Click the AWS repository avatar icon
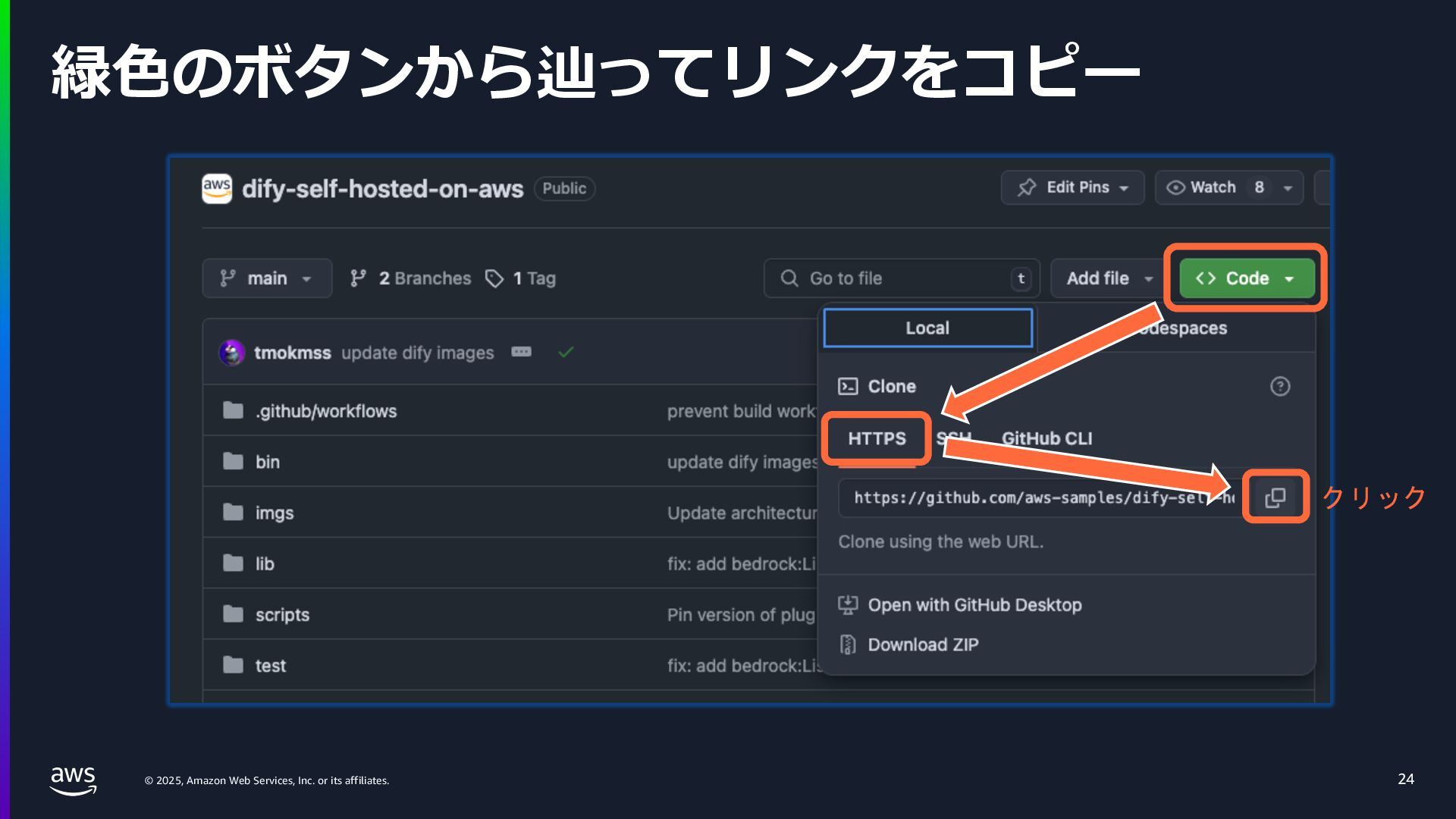Image resolution: width=1456 pixels, height=819 pixels. (217, 189)
